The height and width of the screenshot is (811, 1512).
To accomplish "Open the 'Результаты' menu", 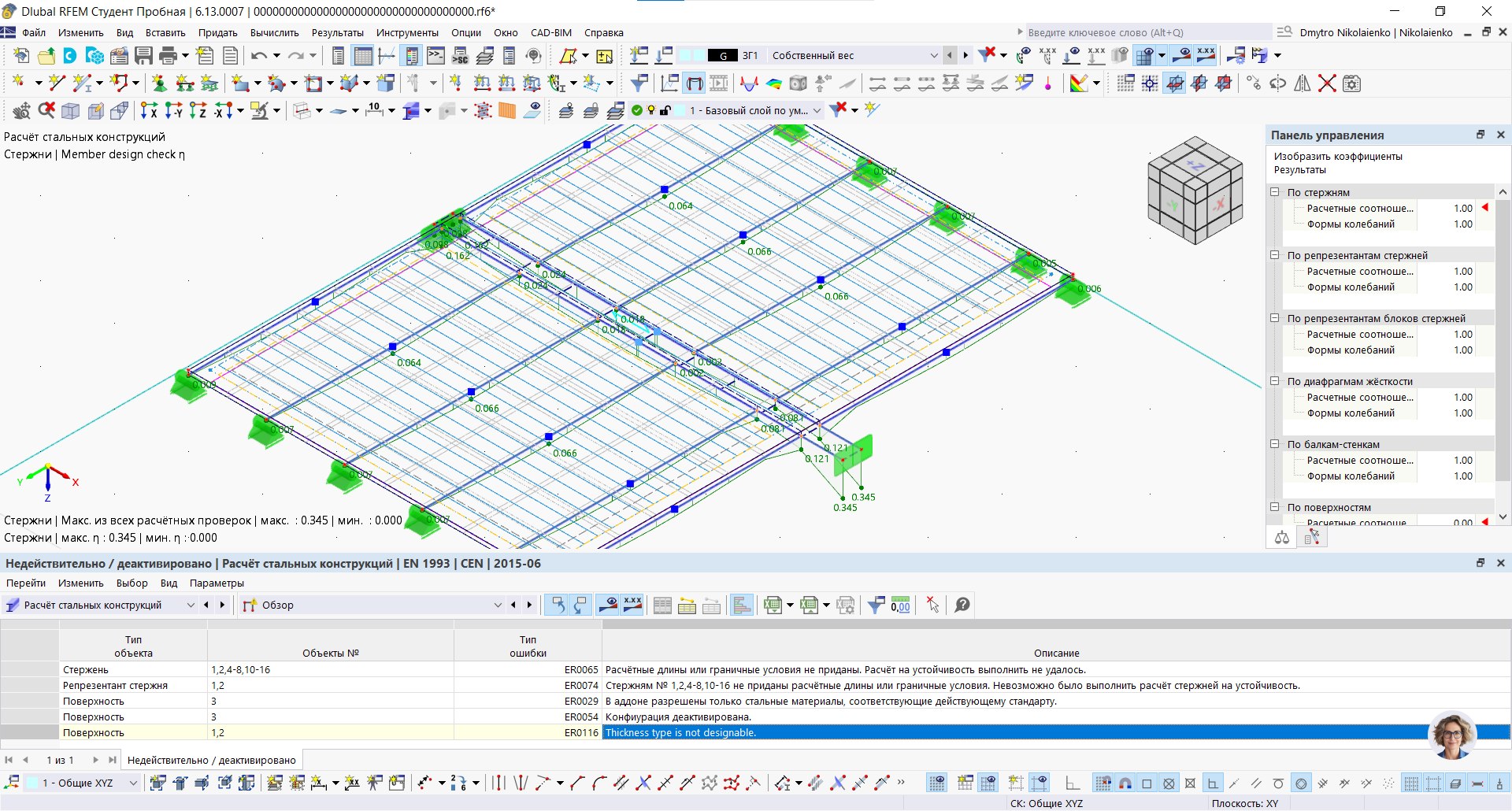I will [337, 33].
